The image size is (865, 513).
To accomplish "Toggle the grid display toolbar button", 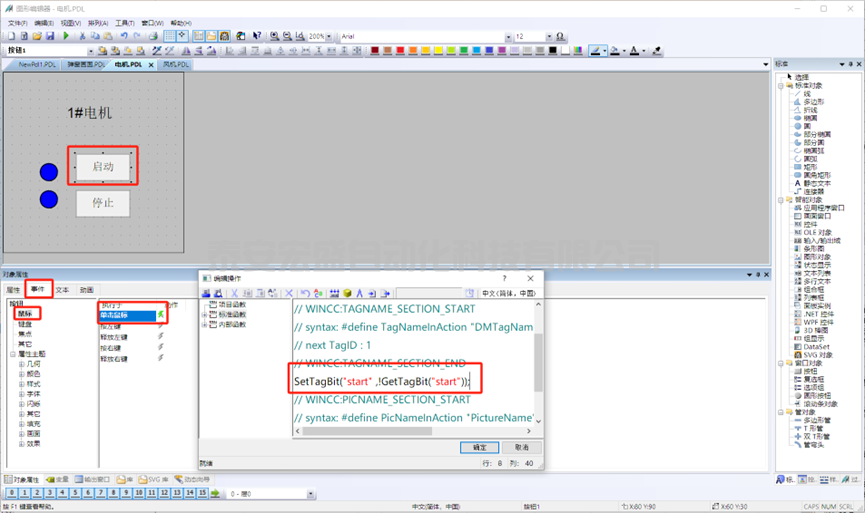I will 169,36.
